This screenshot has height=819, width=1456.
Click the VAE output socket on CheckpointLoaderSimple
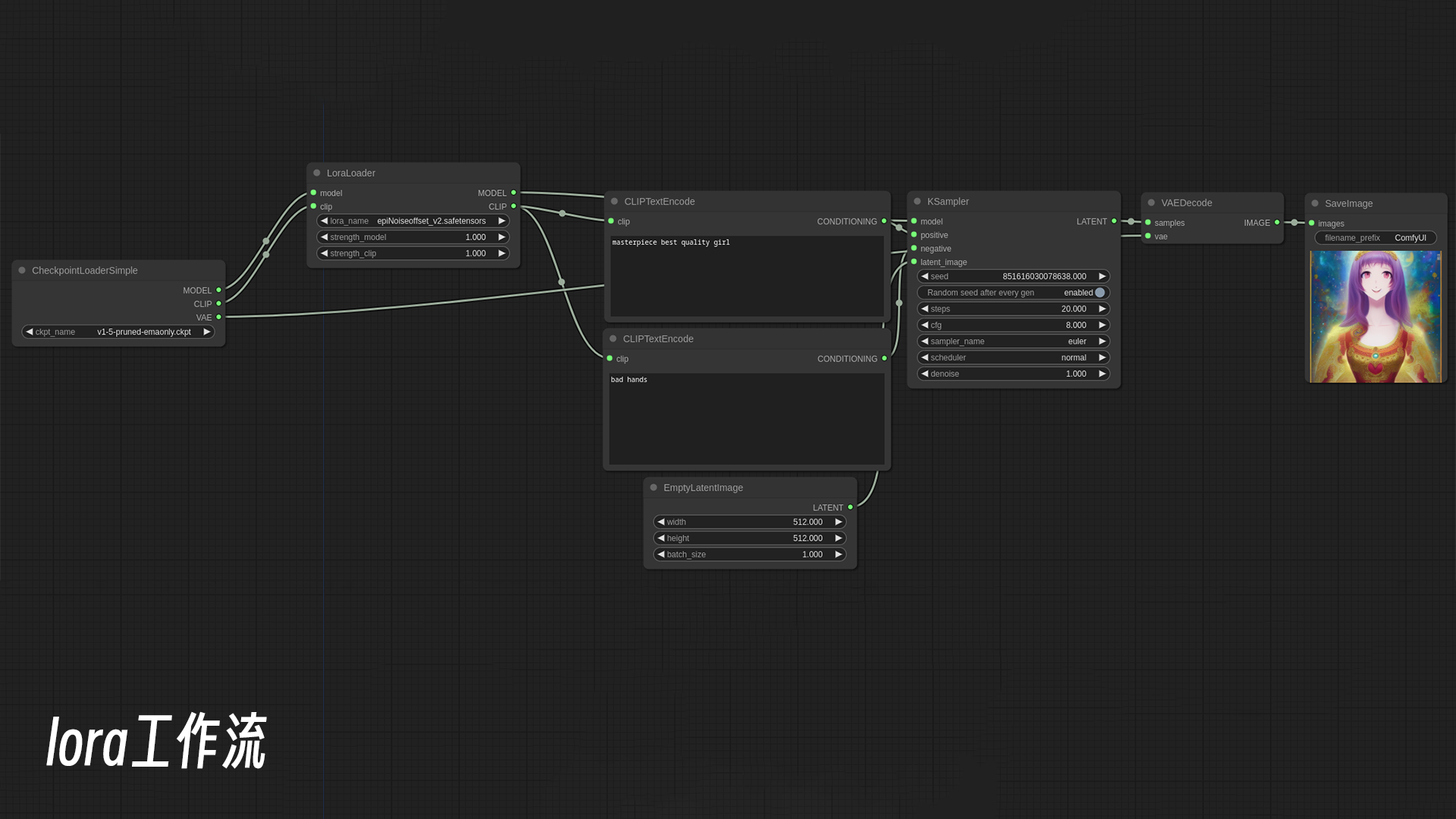coord(218,317)
